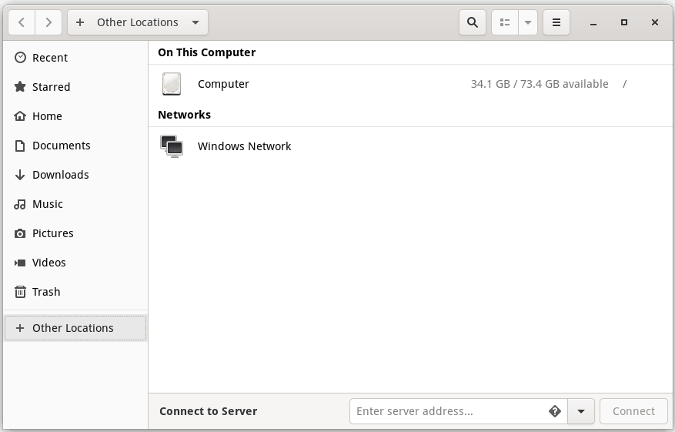Click the server address input field

[447, 411]
